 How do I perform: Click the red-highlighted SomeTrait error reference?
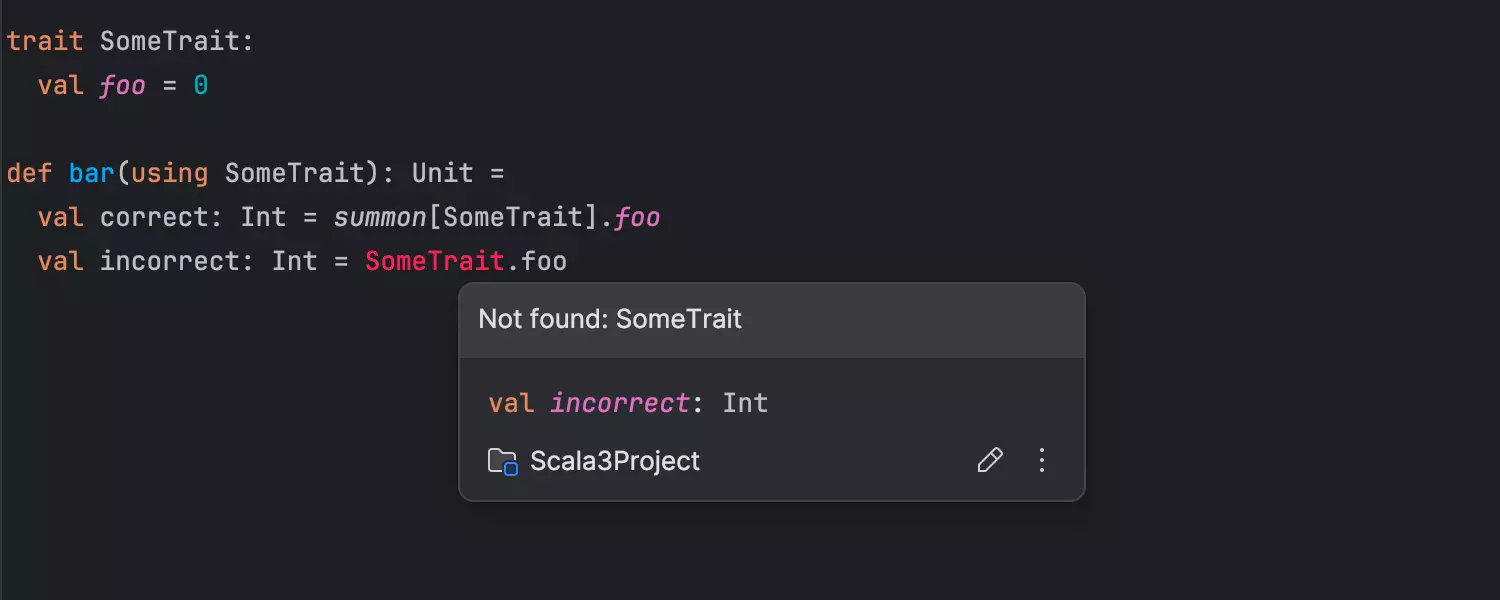(435, 261)
